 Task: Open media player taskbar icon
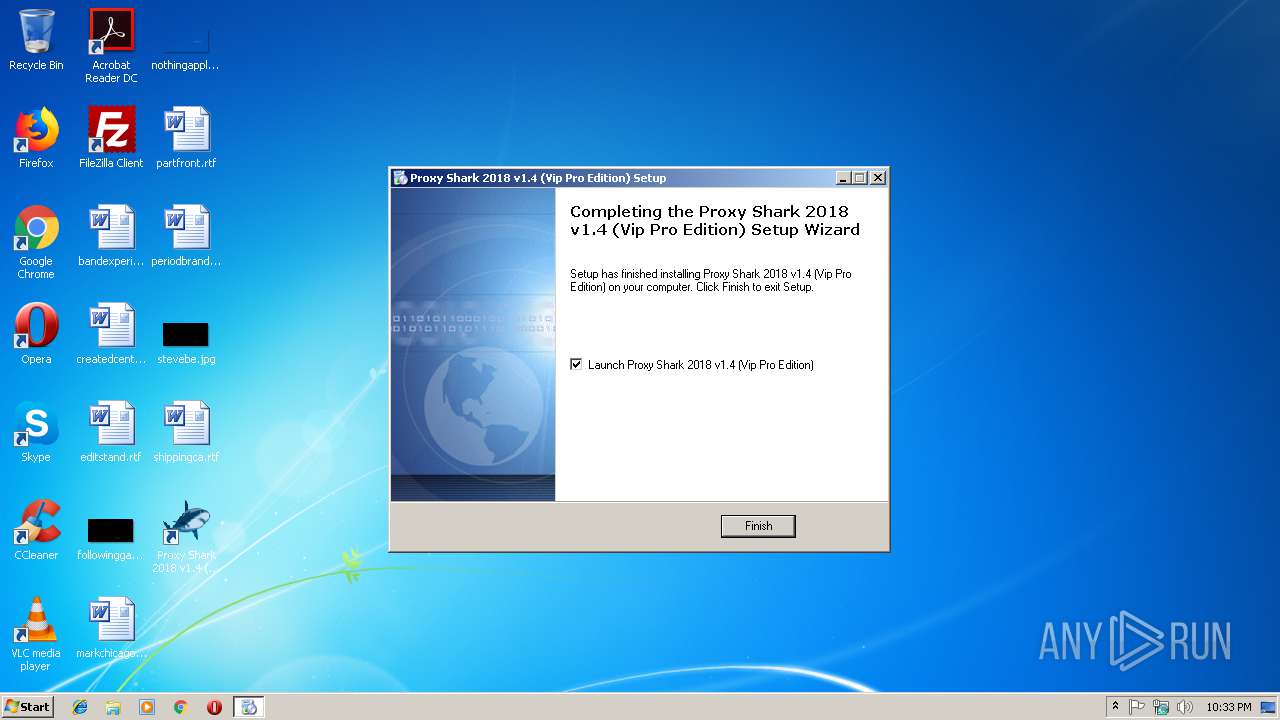pyautogui.click(x=147, y=707)
